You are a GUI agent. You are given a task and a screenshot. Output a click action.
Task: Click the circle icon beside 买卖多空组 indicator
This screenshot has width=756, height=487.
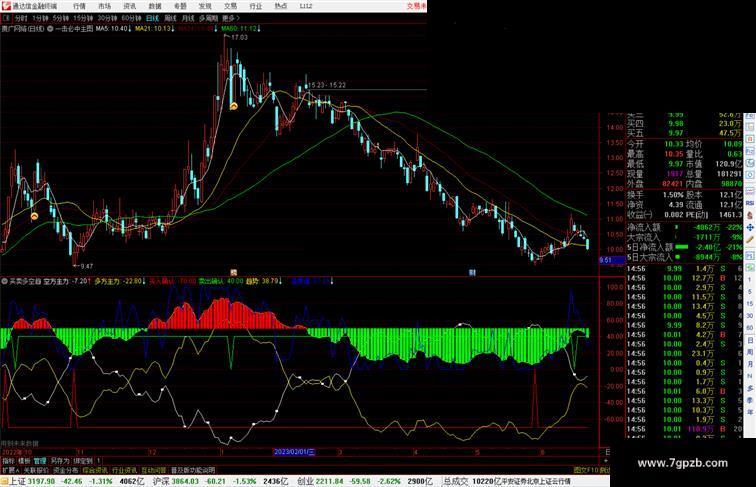click(x=4, y=281)
